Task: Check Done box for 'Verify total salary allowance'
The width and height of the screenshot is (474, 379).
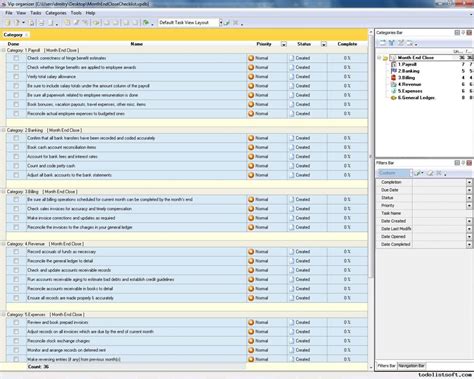Action: [x=16, y=77]
